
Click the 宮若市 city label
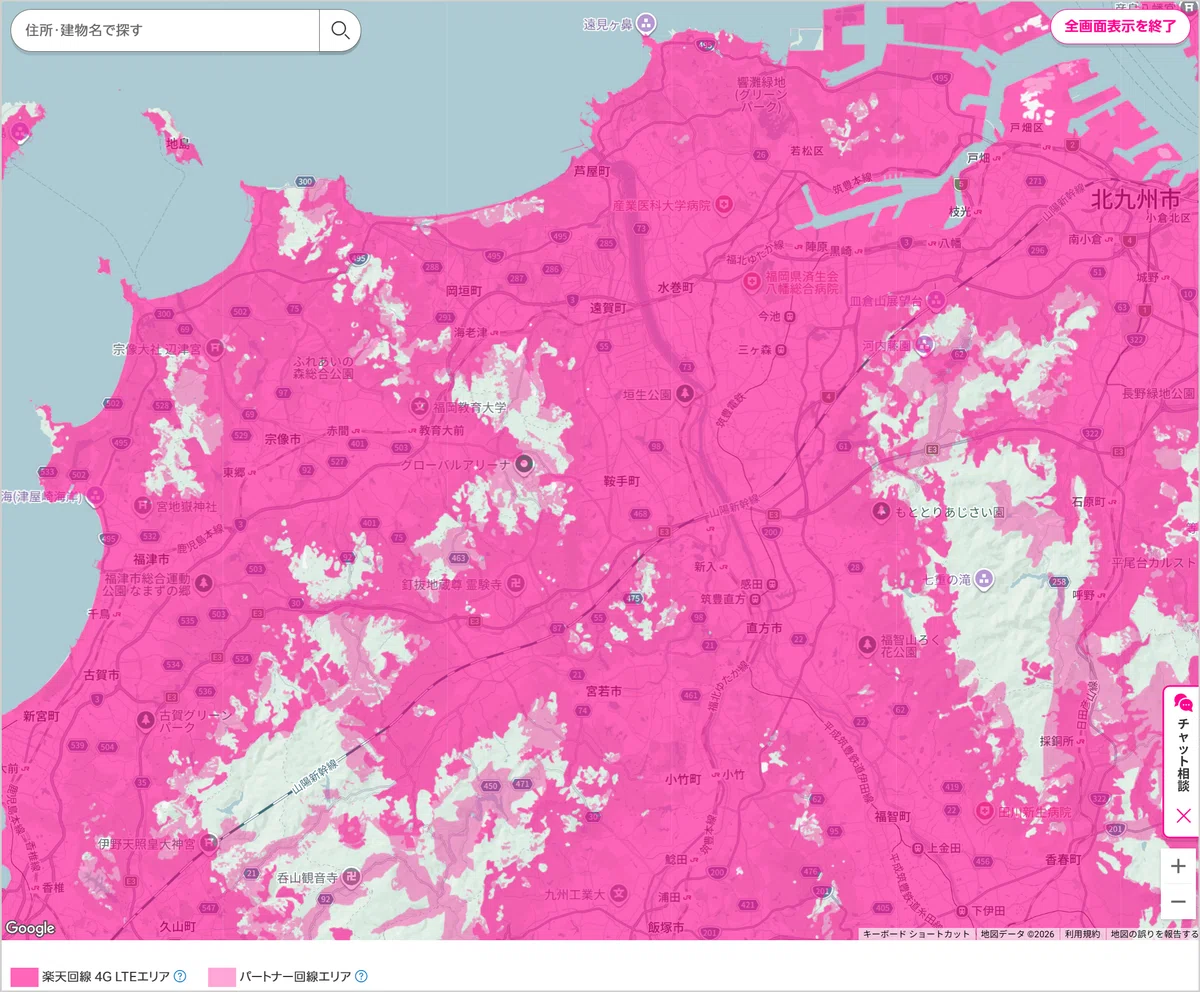(604, 691)
